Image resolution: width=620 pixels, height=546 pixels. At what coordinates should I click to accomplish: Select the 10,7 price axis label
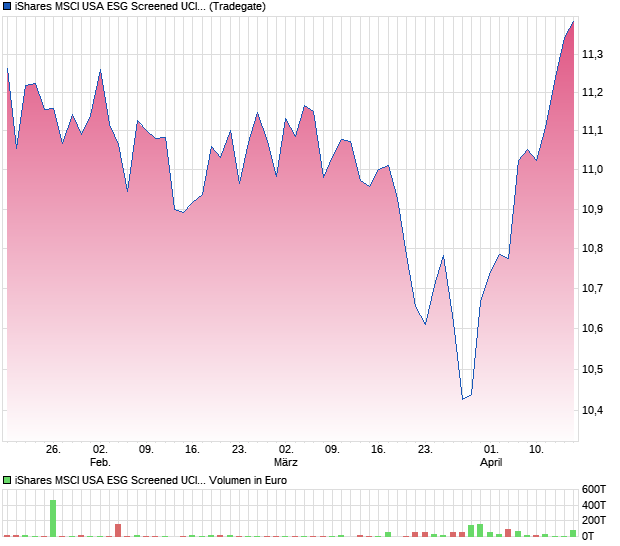point(593,289)
